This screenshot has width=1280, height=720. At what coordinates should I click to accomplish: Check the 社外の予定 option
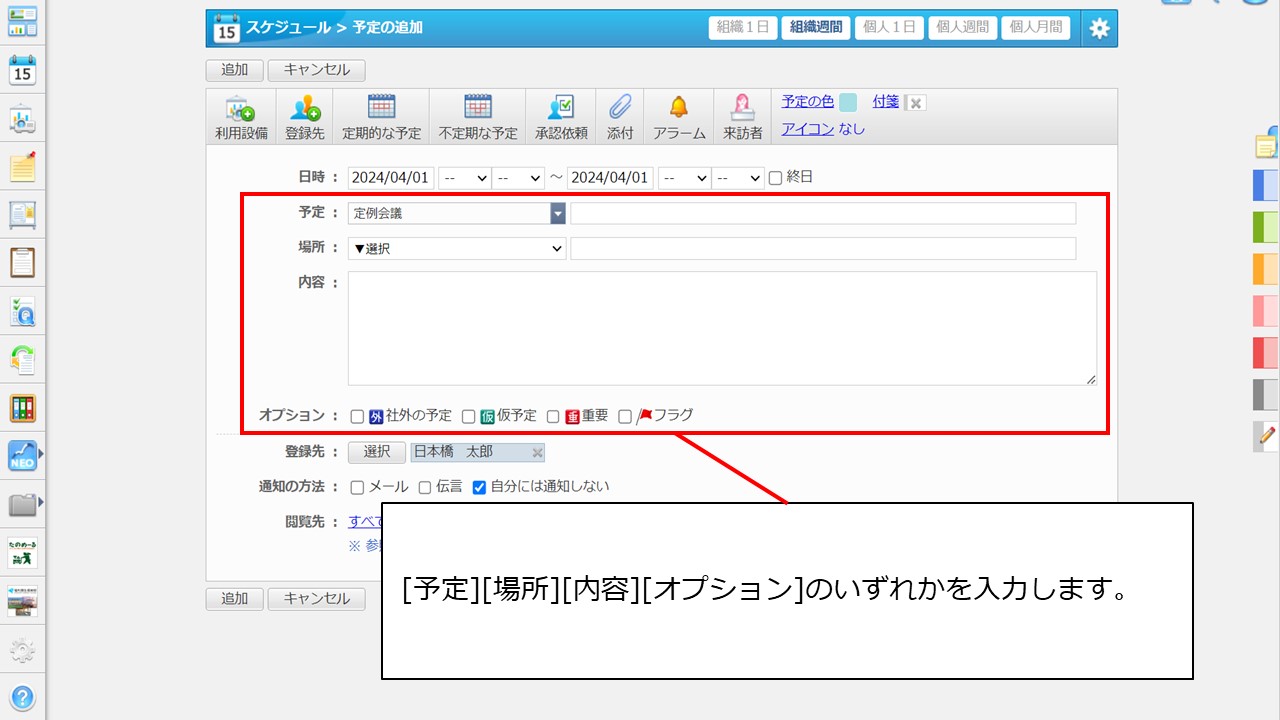point(357,417)
